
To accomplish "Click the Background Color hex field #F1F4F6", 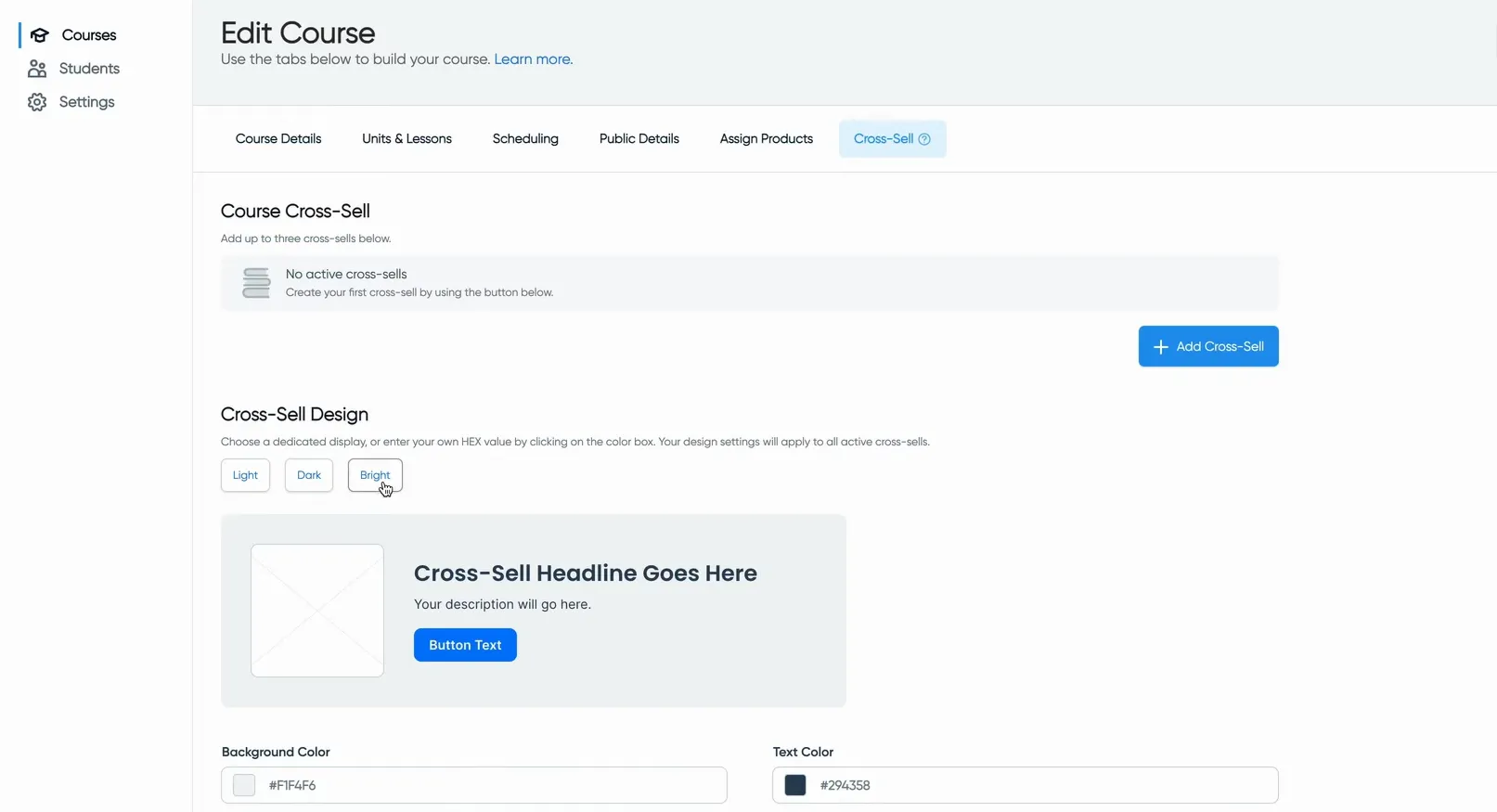I will [x=474, y=785].
